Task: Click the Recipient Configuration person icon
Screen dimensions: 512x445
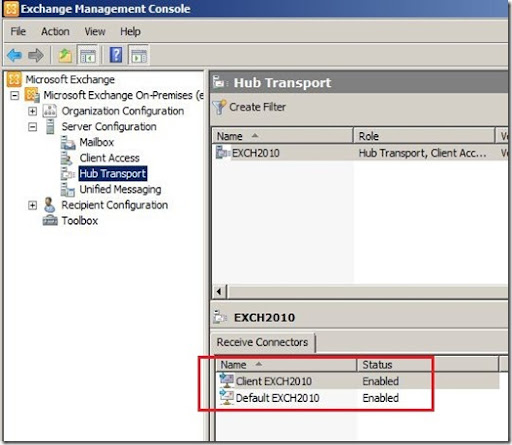Action: pos(50,205)
